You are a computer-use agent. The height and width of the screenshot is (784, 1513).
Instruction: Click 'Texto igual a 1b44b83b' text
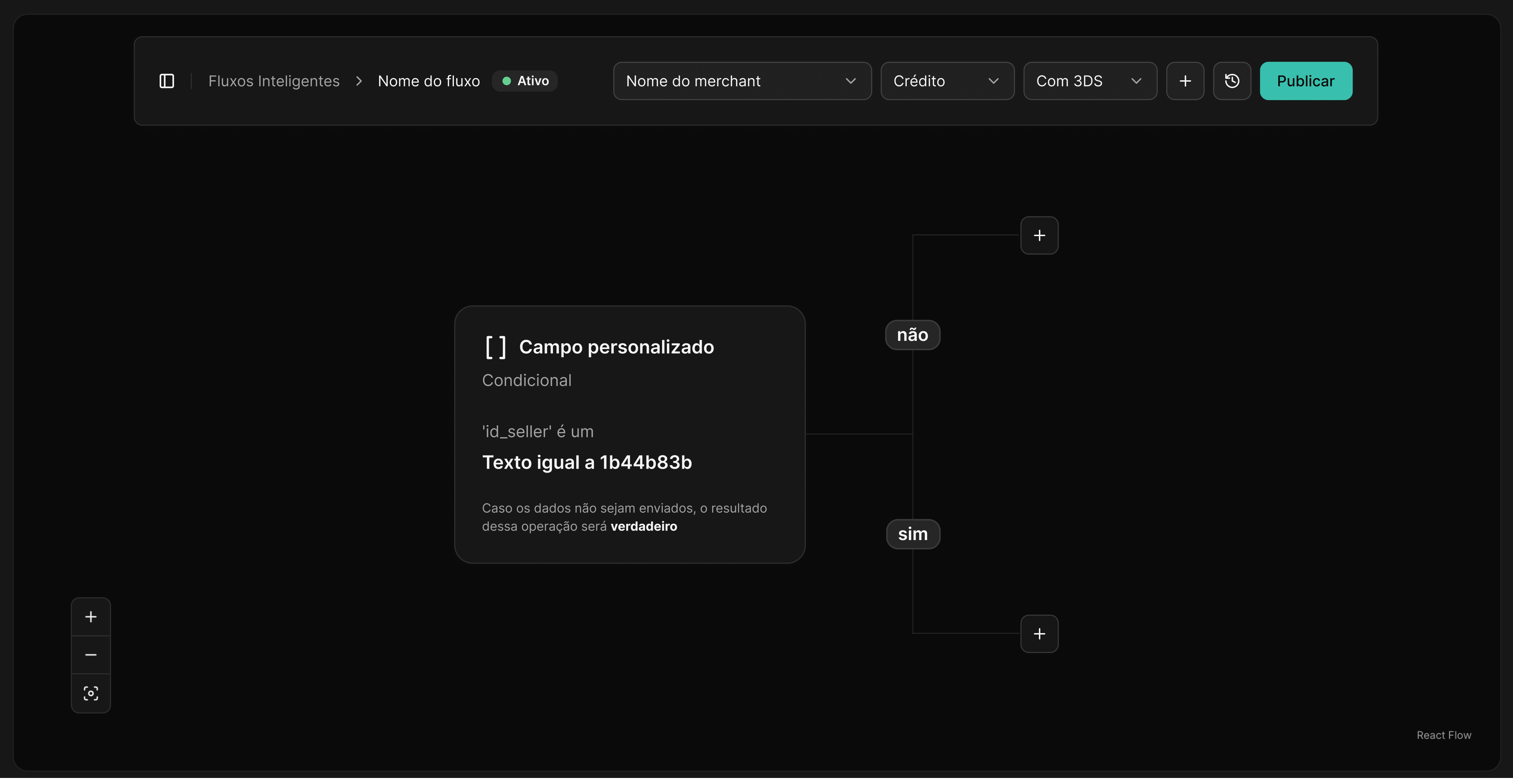point(587,463)
